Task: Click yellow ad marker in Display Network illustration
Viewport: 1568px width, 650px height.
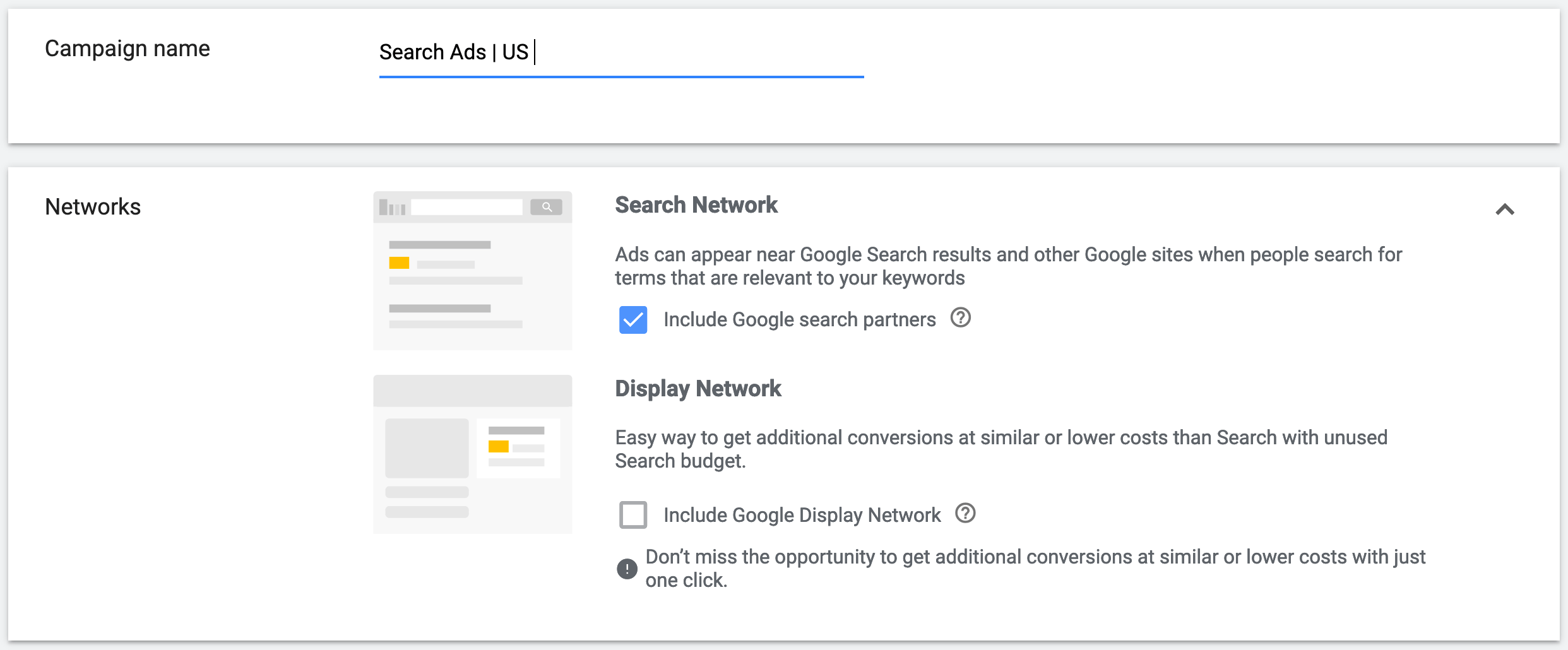Action: 498,447
